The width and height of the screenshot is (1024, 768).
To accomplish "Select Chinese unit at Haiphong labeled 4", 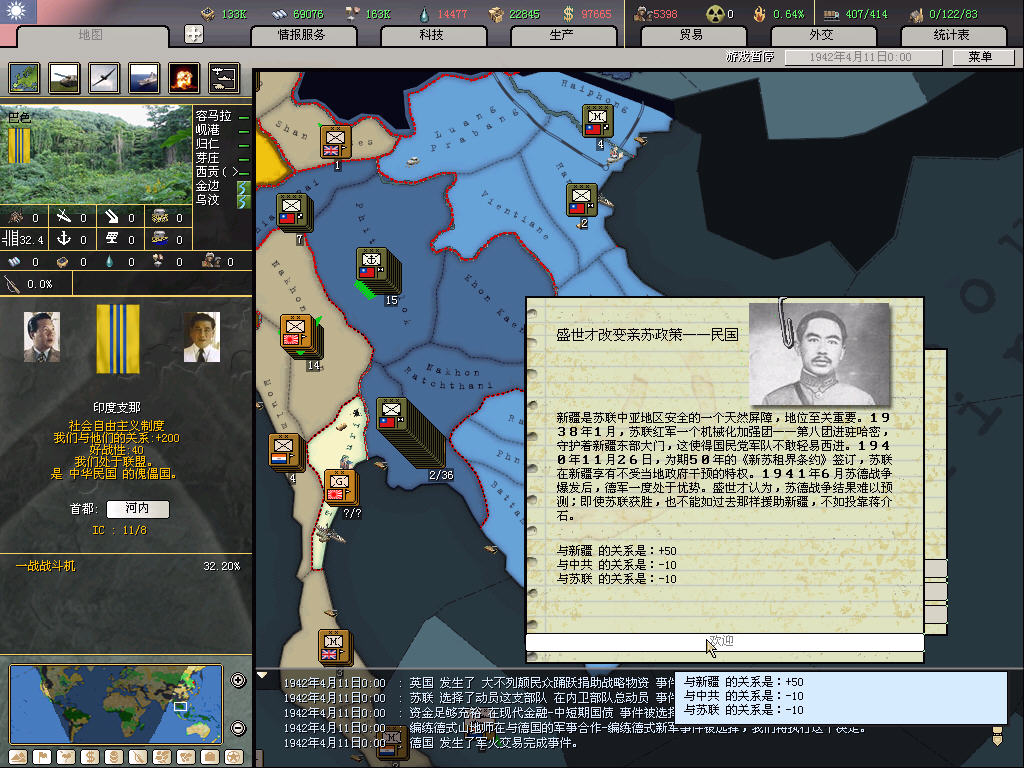I will [597, 121].
